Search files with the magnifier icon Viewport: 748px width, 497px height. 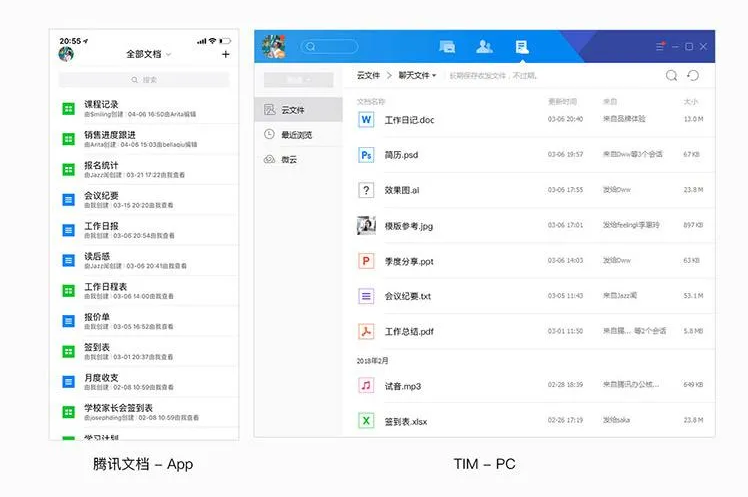pos(671,75)
